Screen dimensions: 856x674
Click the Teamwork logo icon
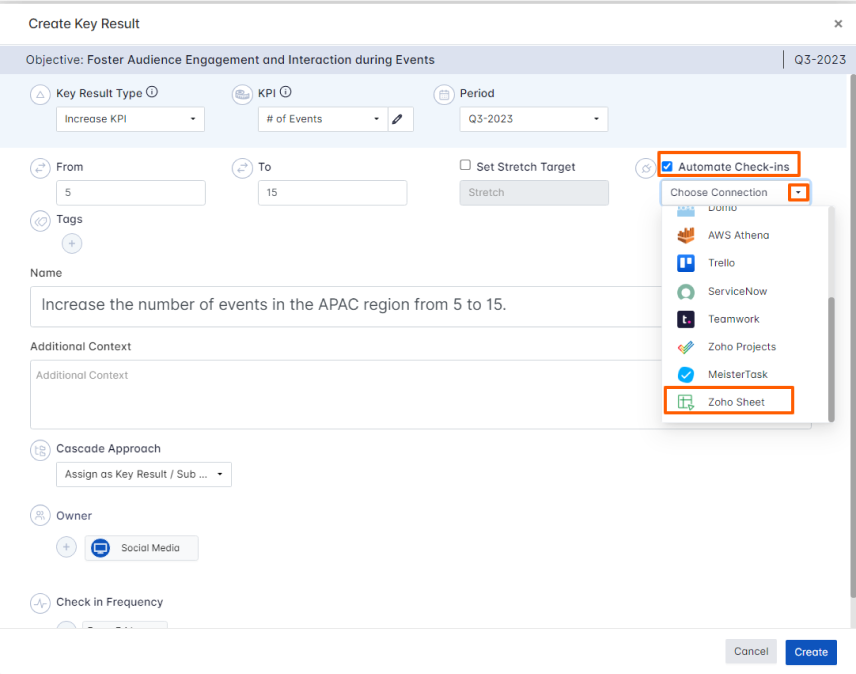pyautogui.click(x=686, y=319)
